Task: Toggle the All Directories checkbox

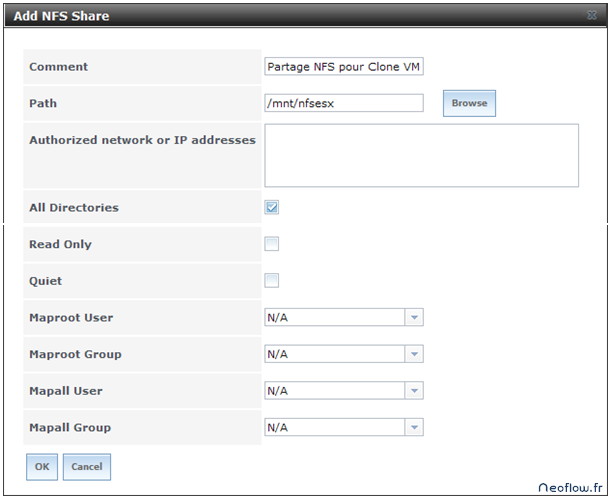Action: (272, 207)
